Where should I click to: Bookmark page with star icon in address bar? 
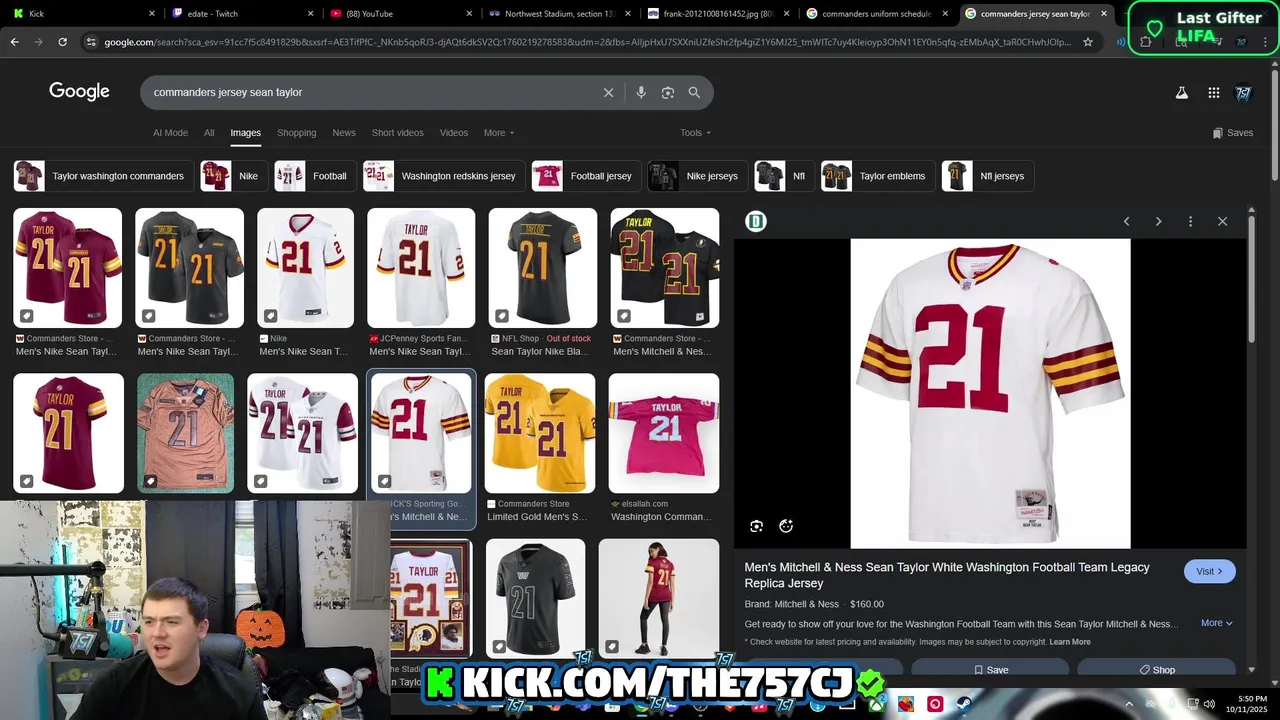tap(1088, 42)
